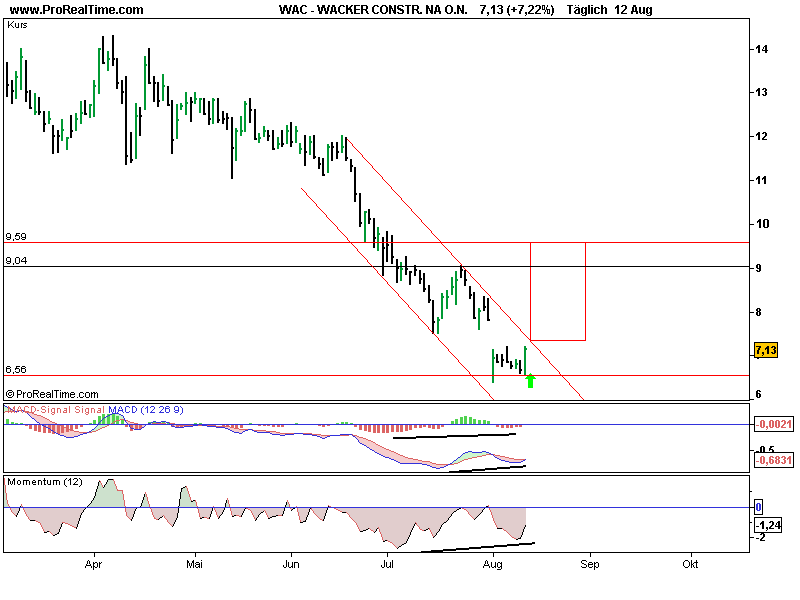Select the yellow 7,13 current price tag
Viewport: 800px width, 600px height.
click(766, 351)
